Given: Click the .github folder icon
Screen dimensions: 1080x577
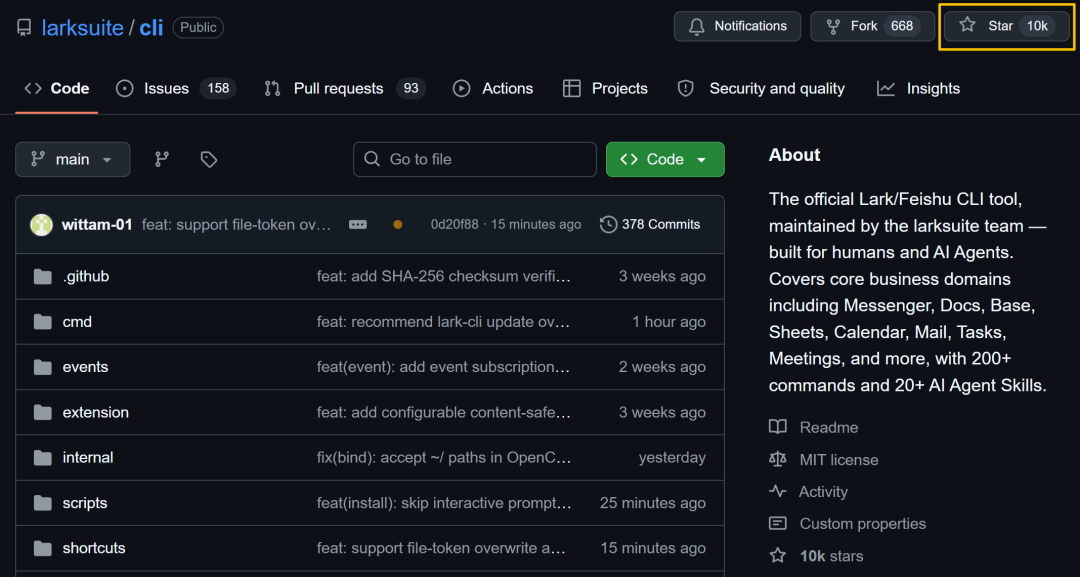Looking at the screenshot, I should coord(43,277).
